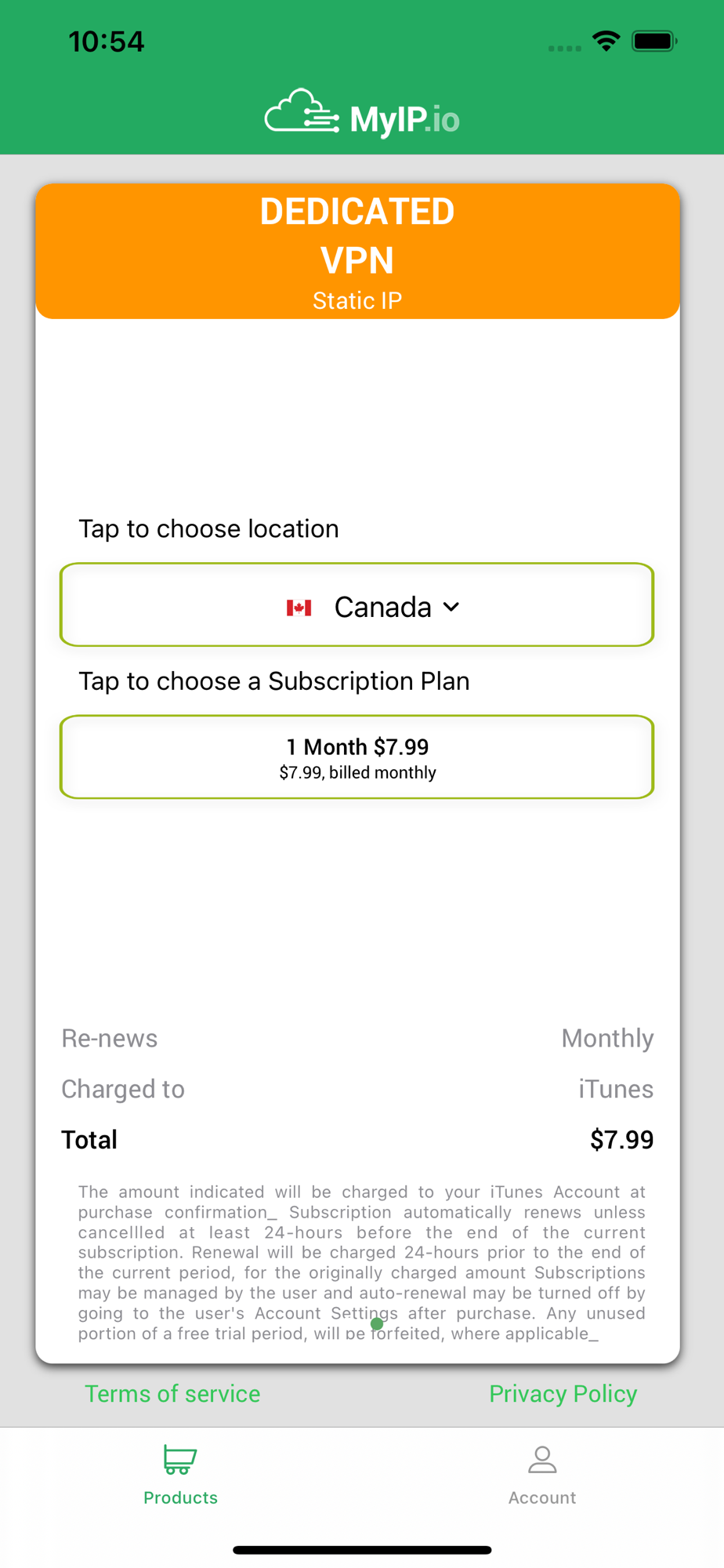Image resolution: width=724 pixels, height=1568 pixels.
Task: Tap the MyIP.io cloud logo icon
Action: click(302, 113)
